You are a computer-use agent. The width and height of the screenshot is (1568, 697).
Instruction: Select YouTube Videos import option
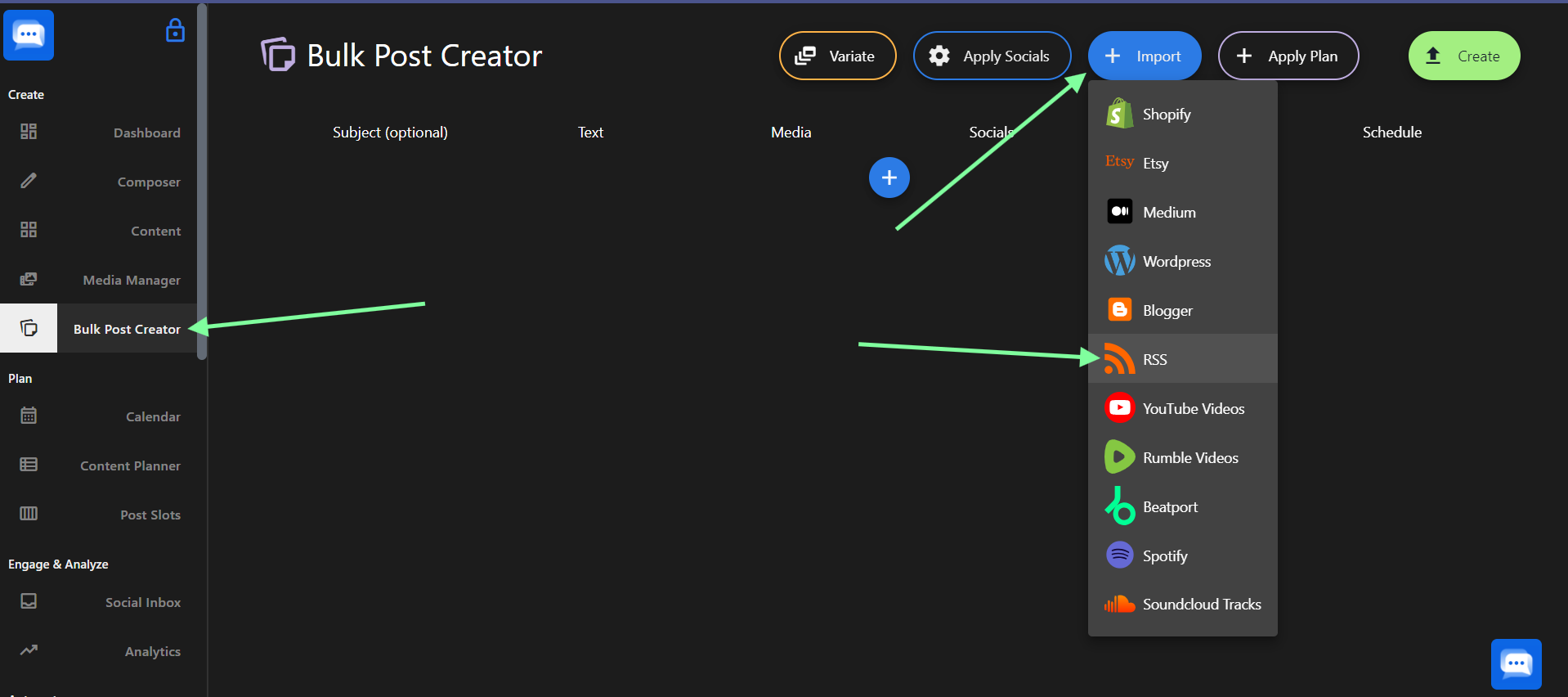pyautogui.click(x=1183, y=408)
